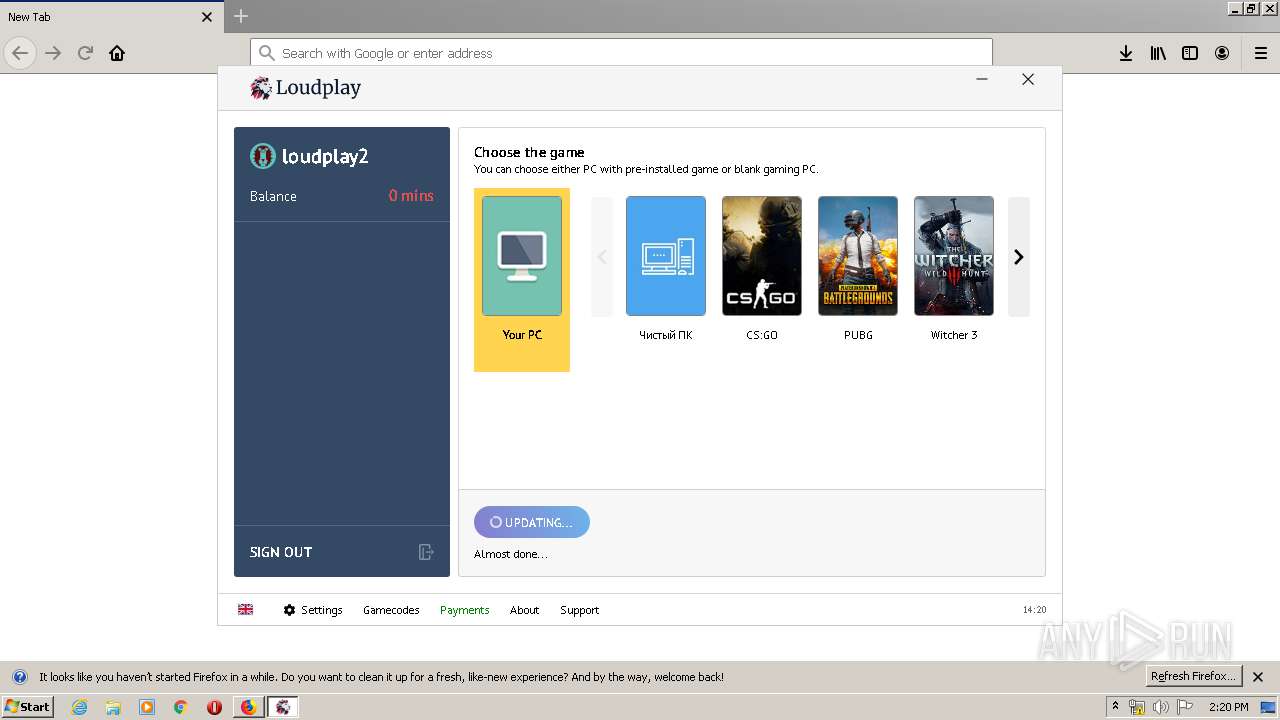This screenshot has height=720, width=1280.
Task: Switch to Firefox in taskbar
Action: pyautogui.click(x=248, y=707)
